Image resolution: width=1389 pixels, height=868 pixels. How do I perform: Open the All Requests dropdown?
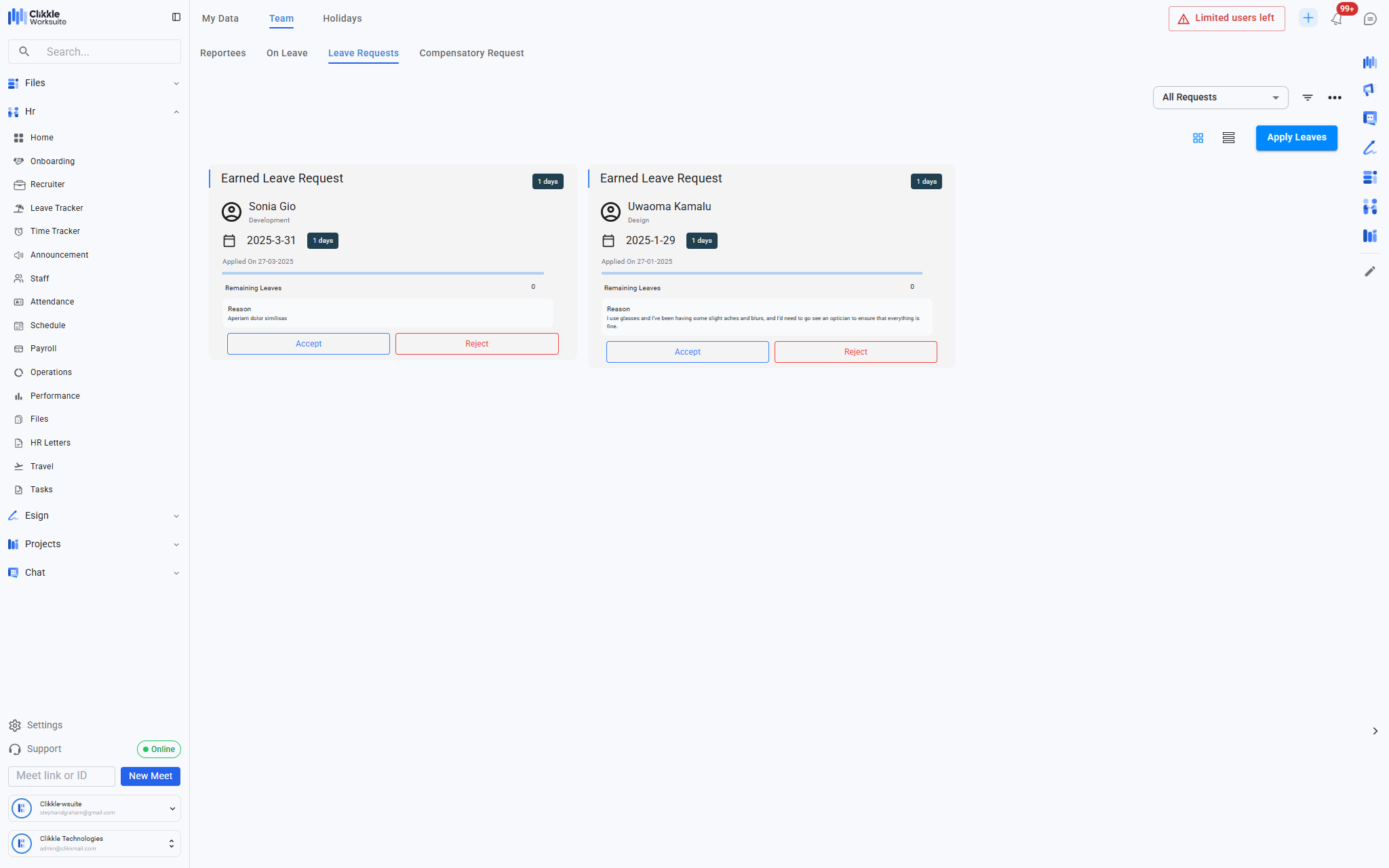tap(1220, 98)
